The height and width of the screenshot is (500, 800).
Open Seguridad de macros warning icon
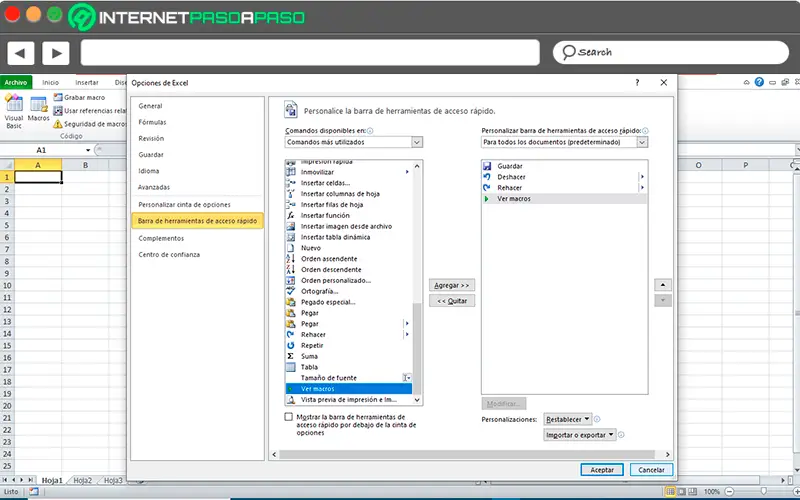(58, 124)
